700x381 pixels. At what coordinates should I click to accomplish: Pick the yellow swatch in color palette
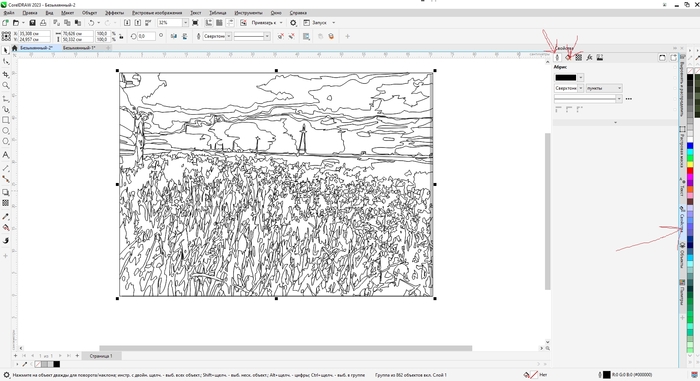690,165
